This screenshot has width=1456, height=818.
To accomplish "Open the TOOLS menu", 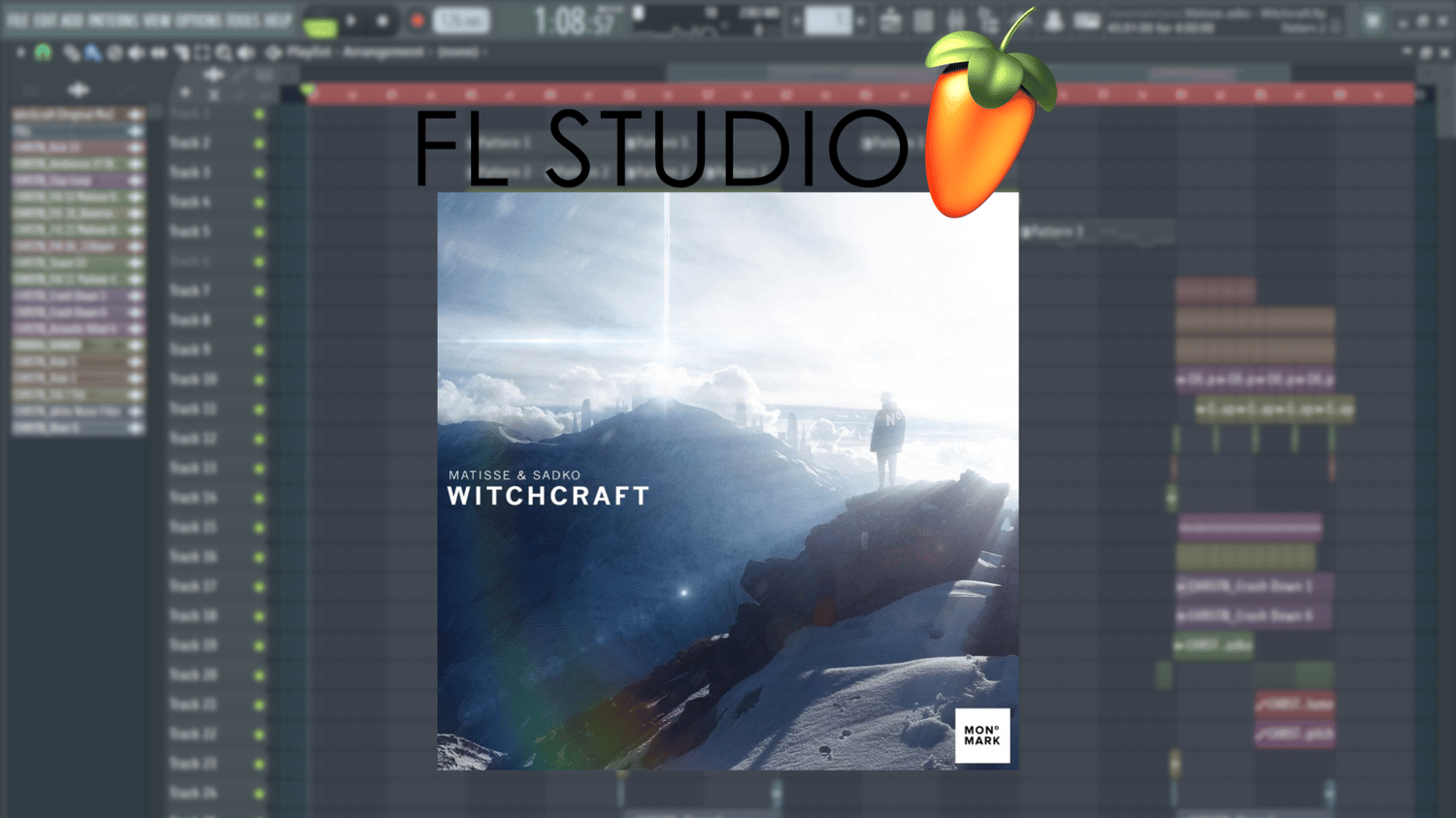I will [x=244, y=20].
